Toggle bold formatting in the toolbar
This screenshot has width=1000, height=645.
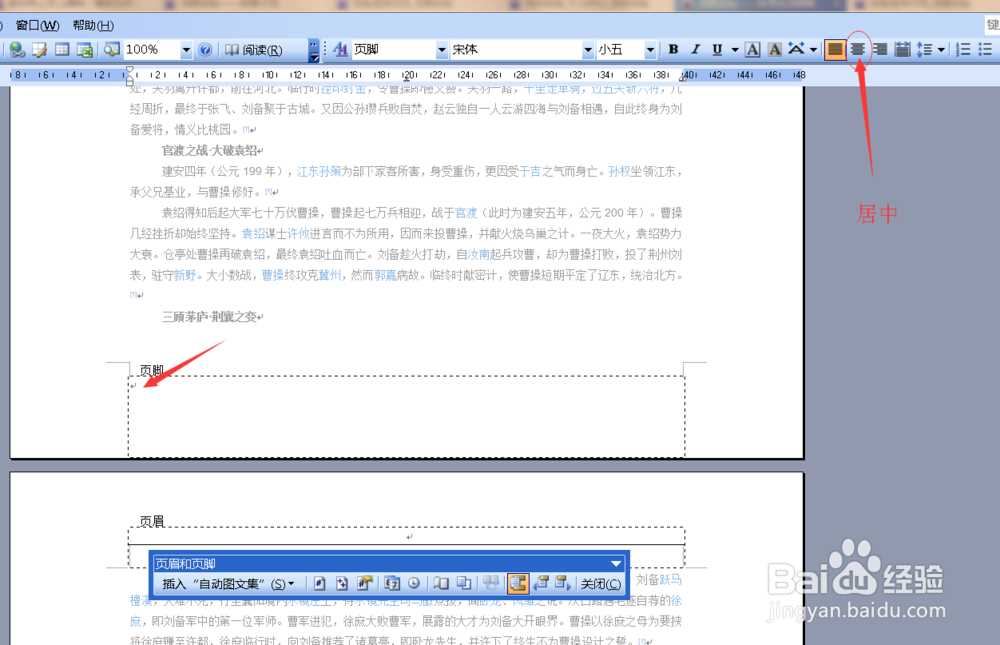pyautogui.click(x=673, y=49)
